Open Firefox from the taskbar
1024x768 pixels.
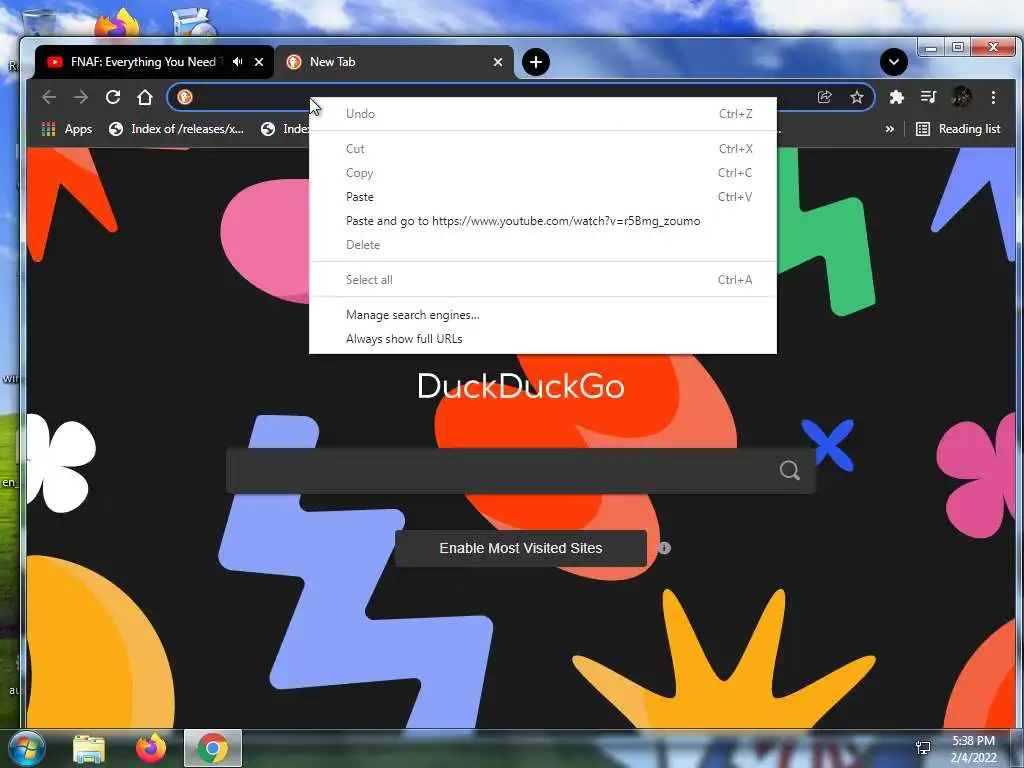tap(151, 748)
